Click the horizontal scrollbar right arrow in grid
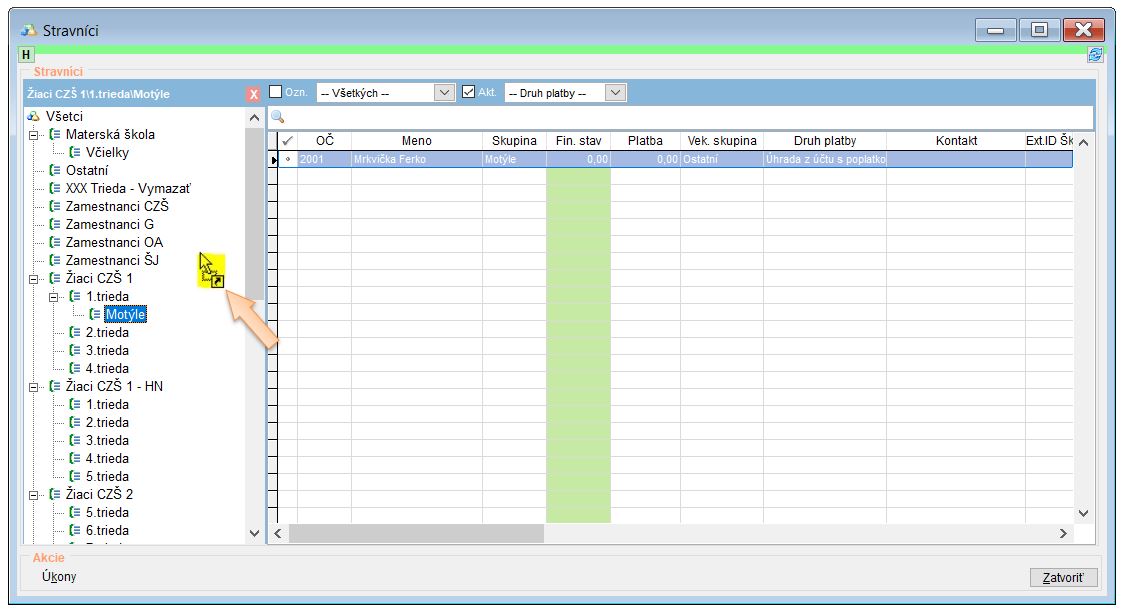1124x613 pixels. (1063, 534)
